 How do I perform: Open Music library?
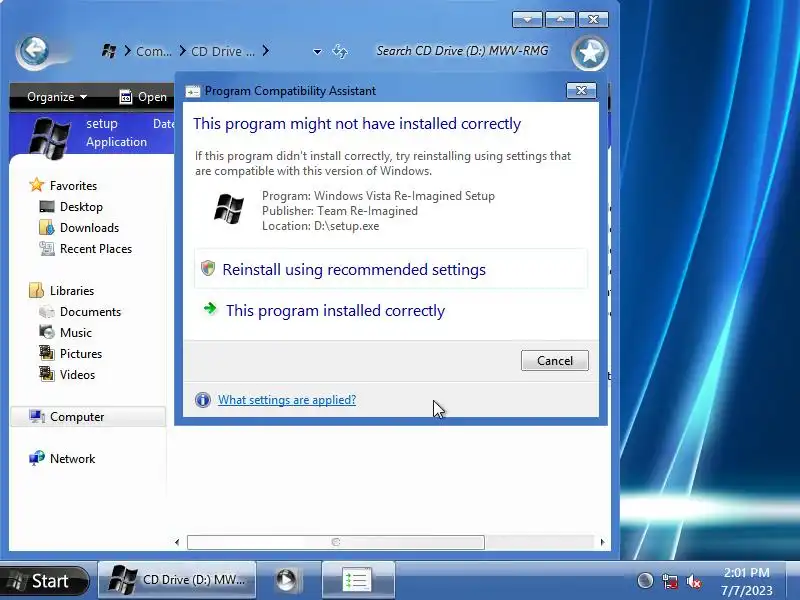click(x=76, y=333)
